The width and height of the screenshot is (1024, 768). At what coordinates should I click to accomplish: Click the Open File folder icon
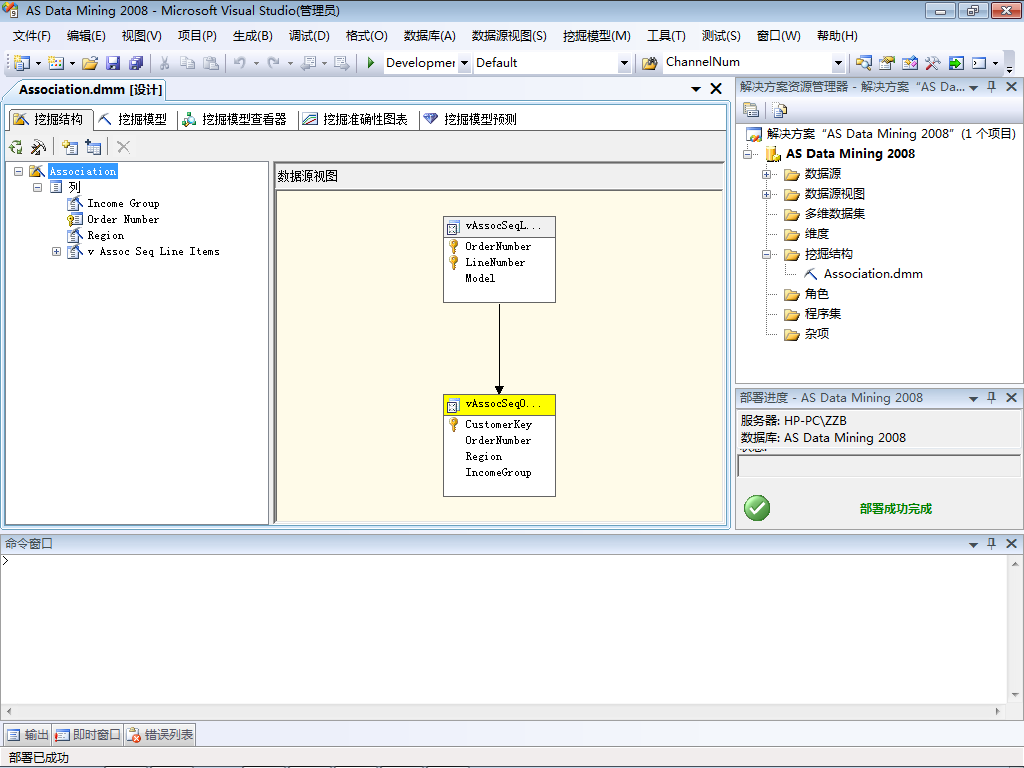[90, 63]
